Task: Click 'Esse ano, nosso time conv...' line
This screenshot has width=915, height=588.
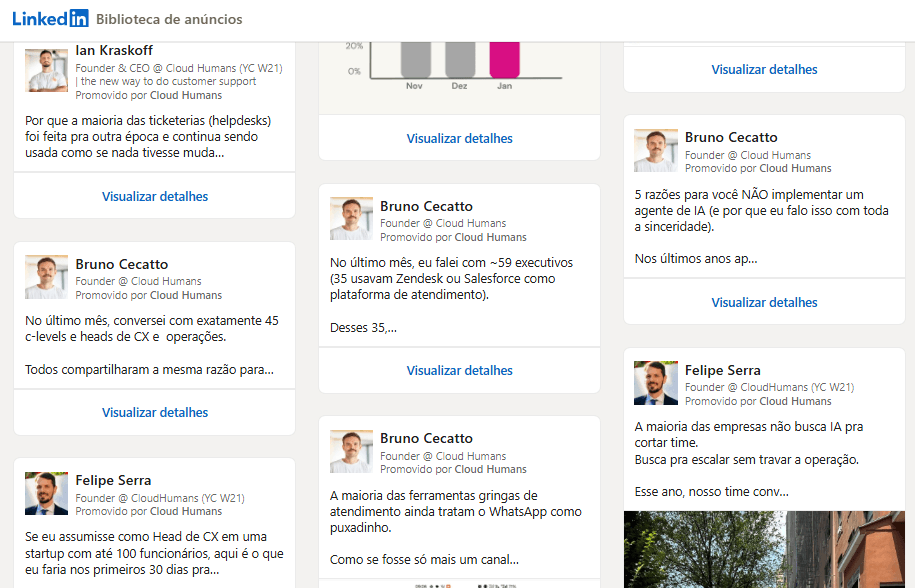Action: pyautogui.click(x=711, y=492)
